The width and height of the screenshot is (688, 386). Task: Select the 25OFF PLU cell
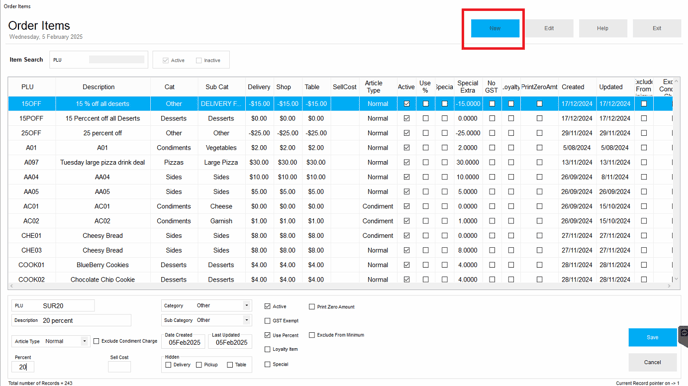tap(31, 133)
